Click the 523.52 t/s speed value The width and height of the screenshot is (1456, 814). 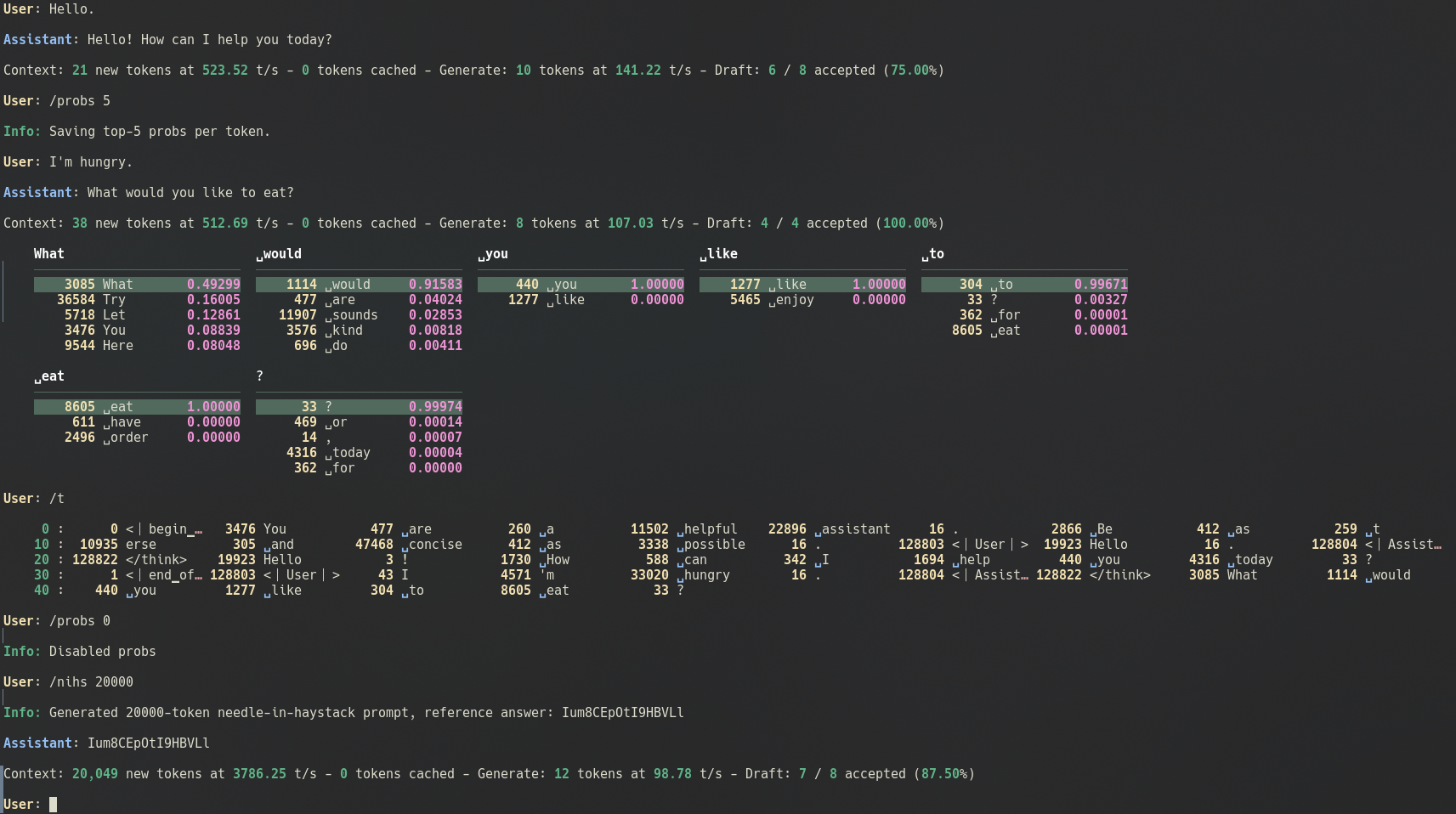click(225, 70)
